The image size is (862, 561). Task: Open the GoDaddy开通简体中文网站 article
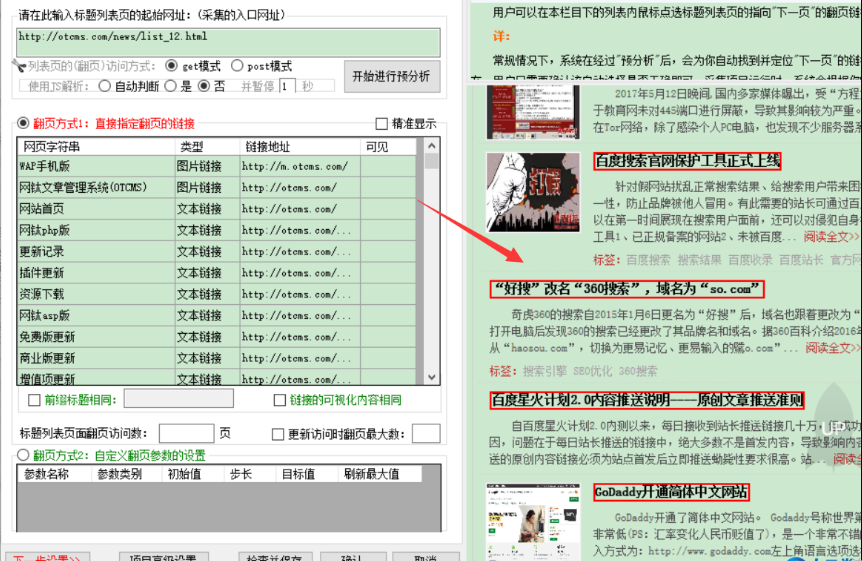click(x=671, y=492)
